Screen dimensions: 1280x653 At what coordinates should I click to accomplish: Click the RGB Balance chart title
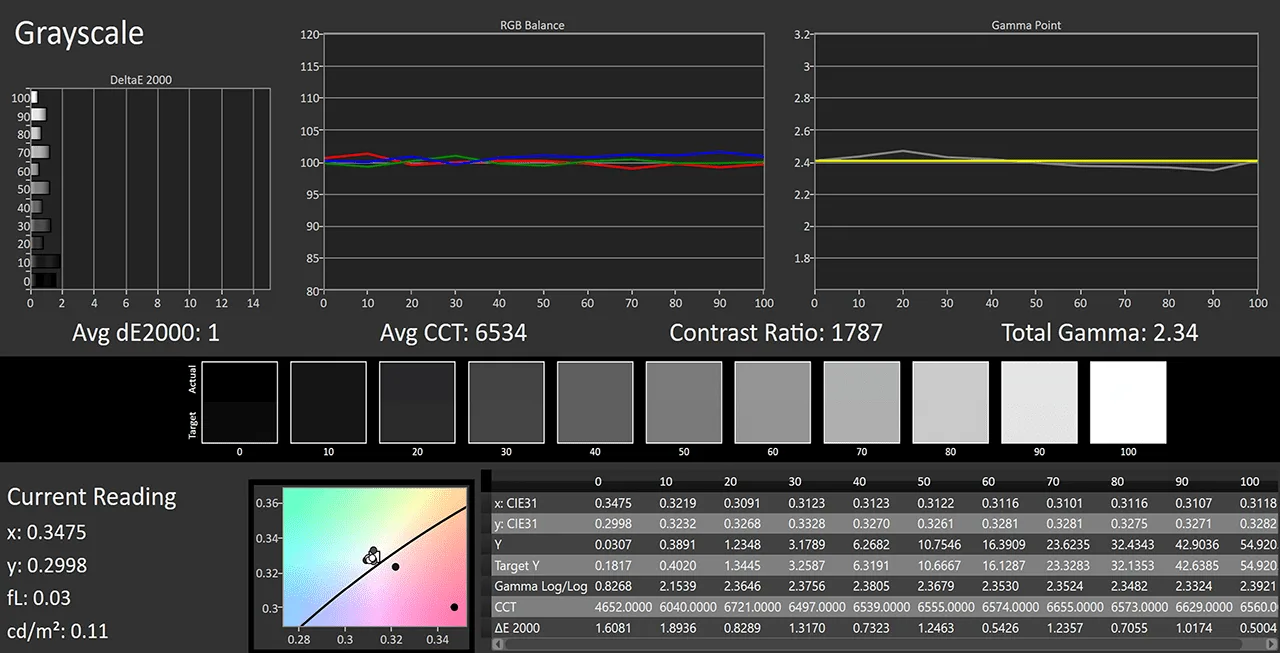click(532, 25)
